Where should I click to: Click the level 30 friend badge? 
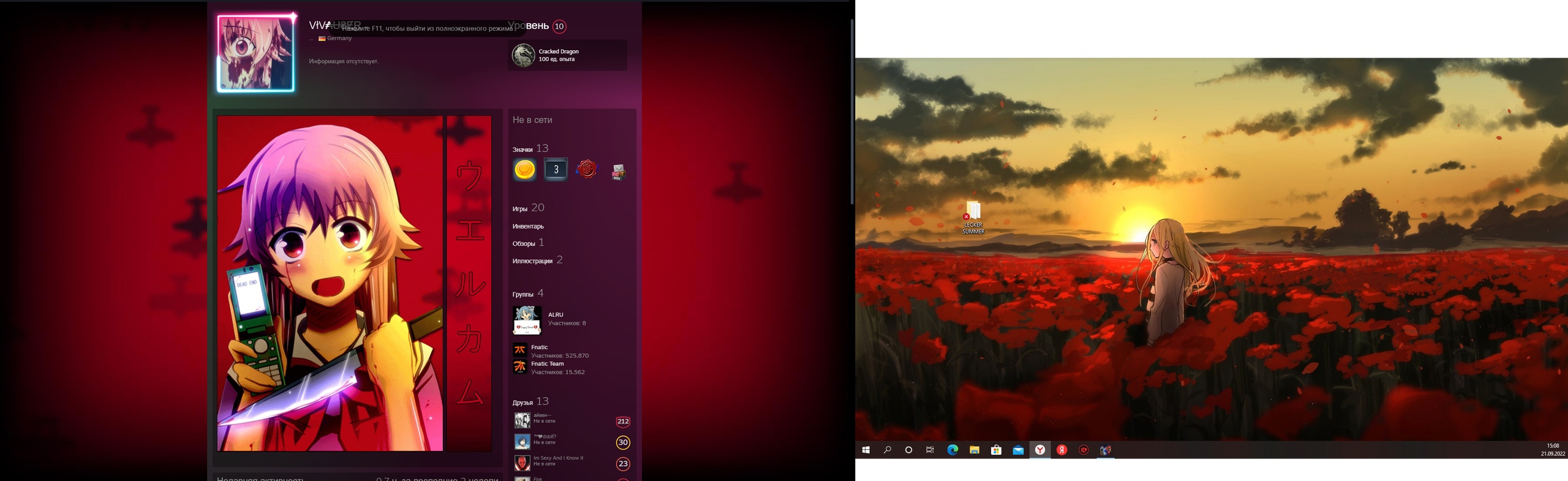pyautogui.click(x=623, y=442)
